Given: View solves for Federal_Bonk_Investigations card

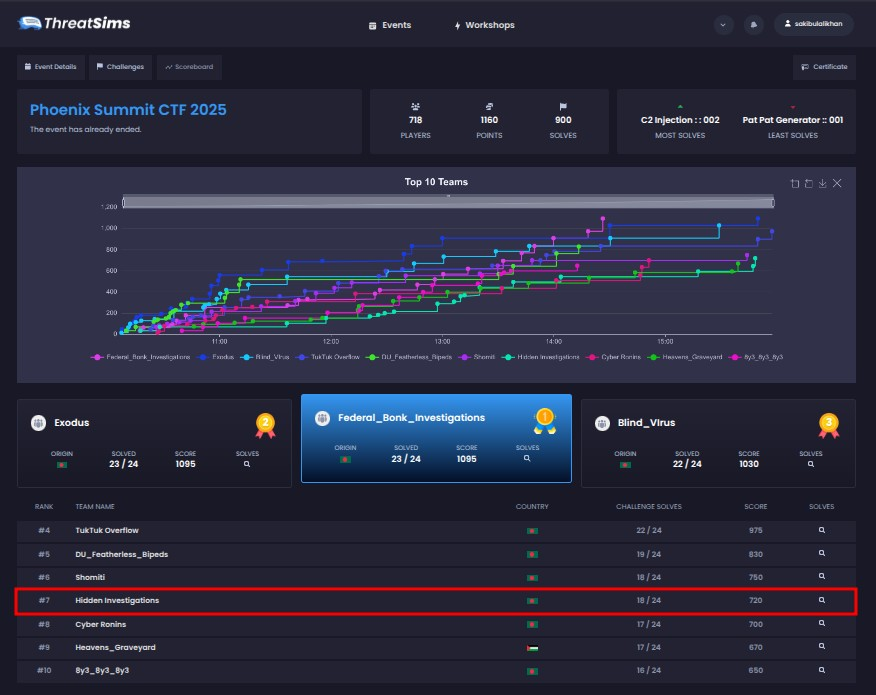Looking at the screenshot, I should point(527,458).
